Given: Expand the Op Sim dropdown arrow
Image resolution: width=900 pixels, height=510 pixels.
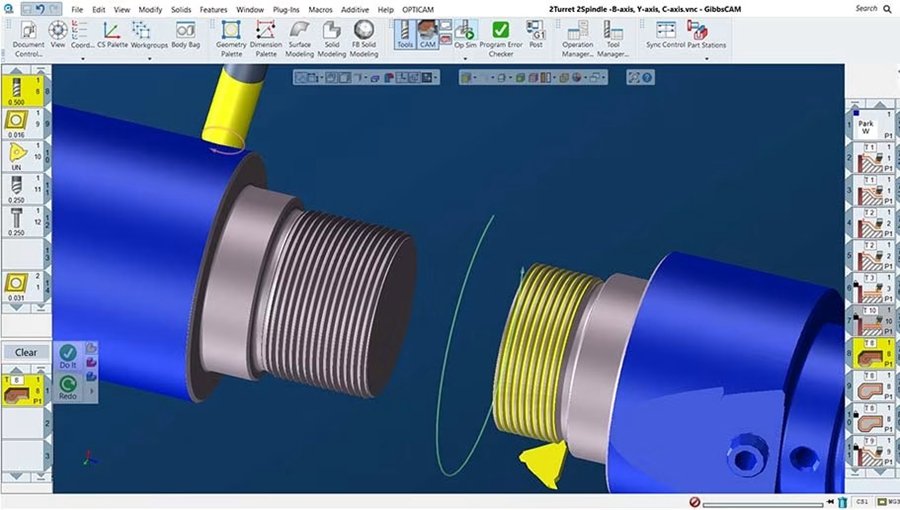Looking at the screenshot, I should coord(465,59).
